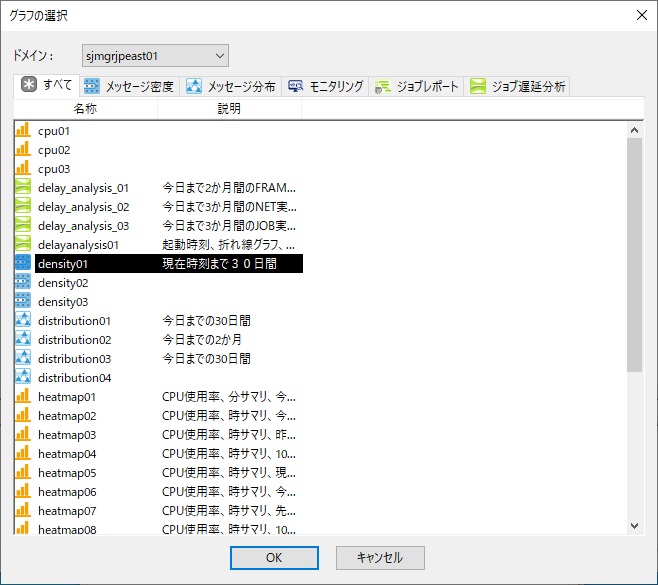
Task: Click the 名称 column header
Action: 85,109
